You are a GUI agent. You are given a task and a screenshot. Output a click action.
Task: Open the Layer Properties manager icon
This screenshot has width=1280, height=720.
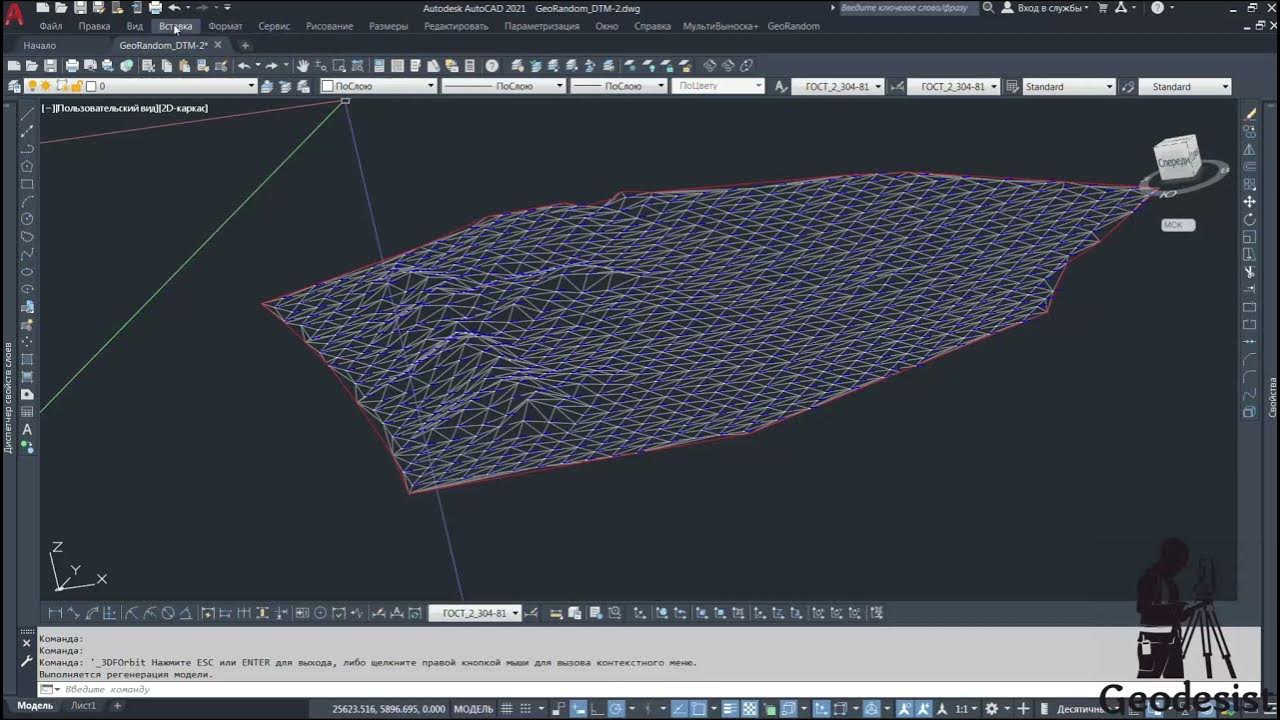14,87
